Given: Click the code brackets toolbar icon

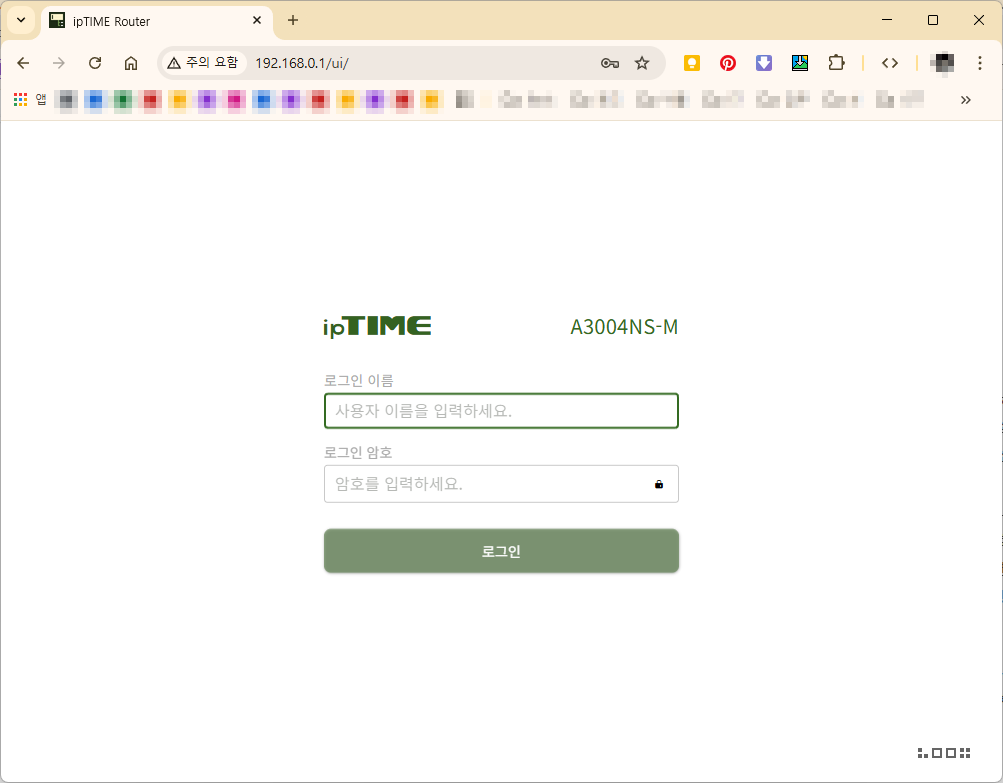Looking at the screenshot, I should coord(890,63).
